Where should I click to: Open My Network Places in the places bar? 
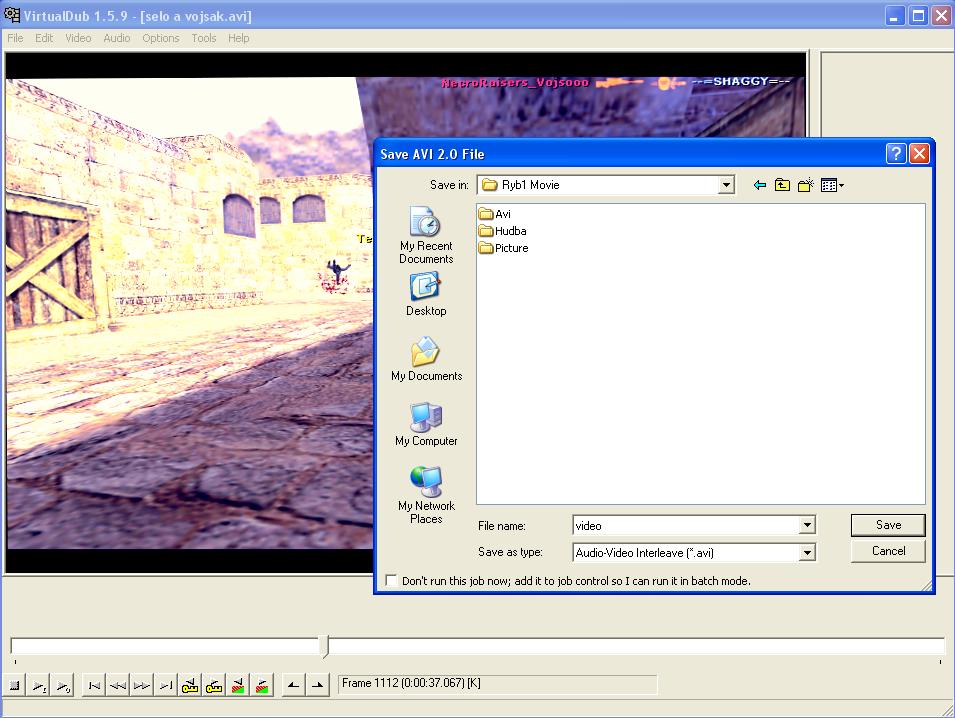pyautogui.click(x=426, y=496)
